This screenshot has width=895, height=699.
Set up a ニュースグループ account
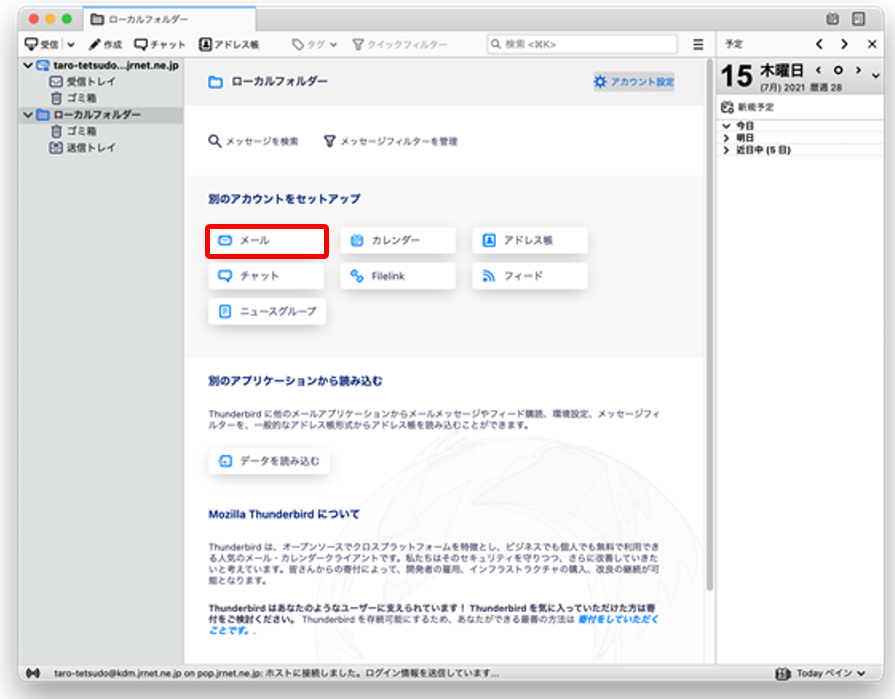point(267,312)
